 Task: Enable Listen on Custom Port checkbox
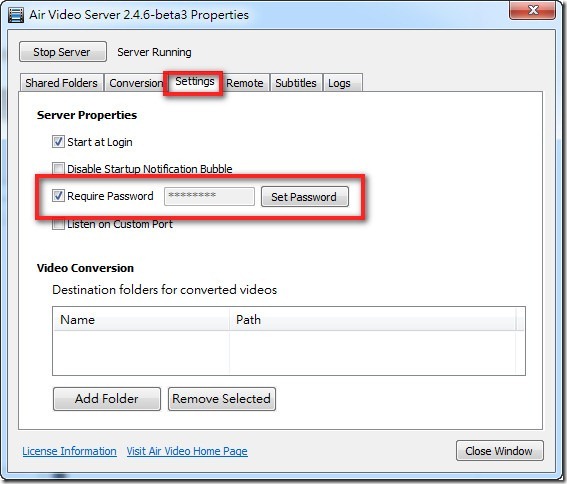[58, 224]
